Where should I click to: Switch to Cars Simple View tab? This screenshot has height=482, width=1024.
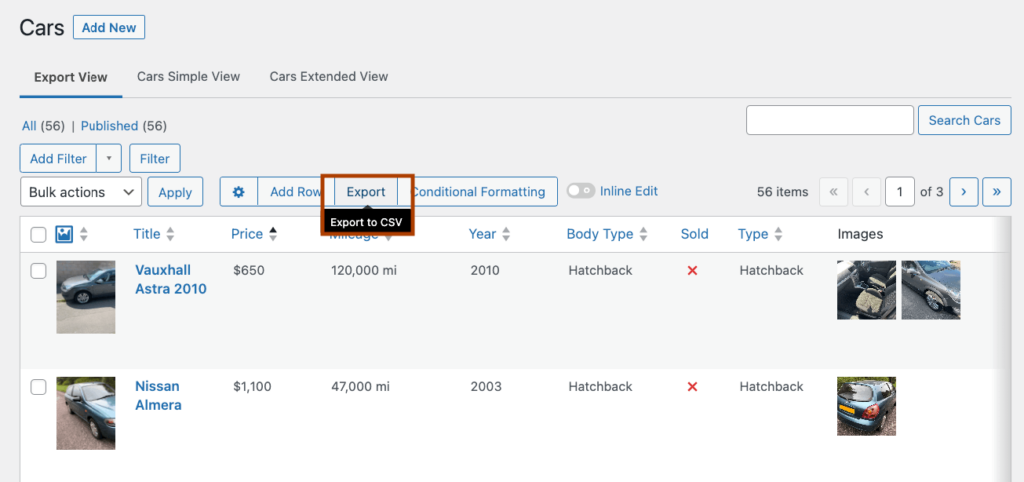188,76
